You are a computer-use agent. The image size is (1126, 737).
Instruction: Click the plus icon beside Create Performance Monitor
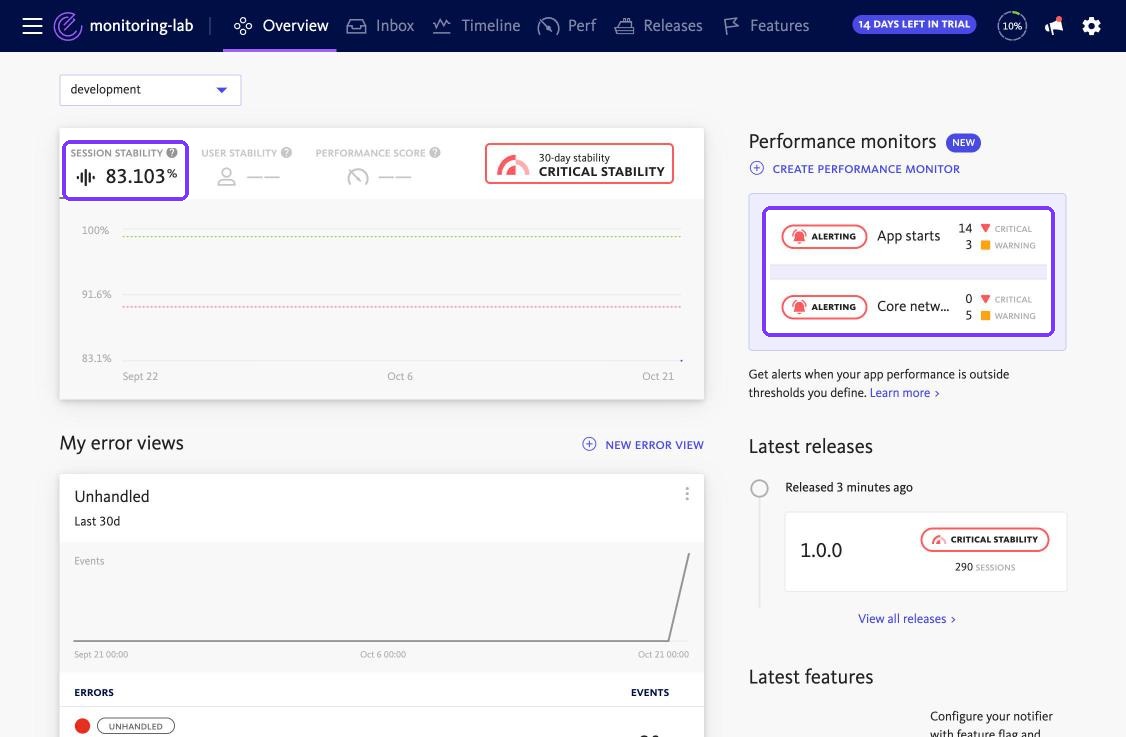[756, 168]
